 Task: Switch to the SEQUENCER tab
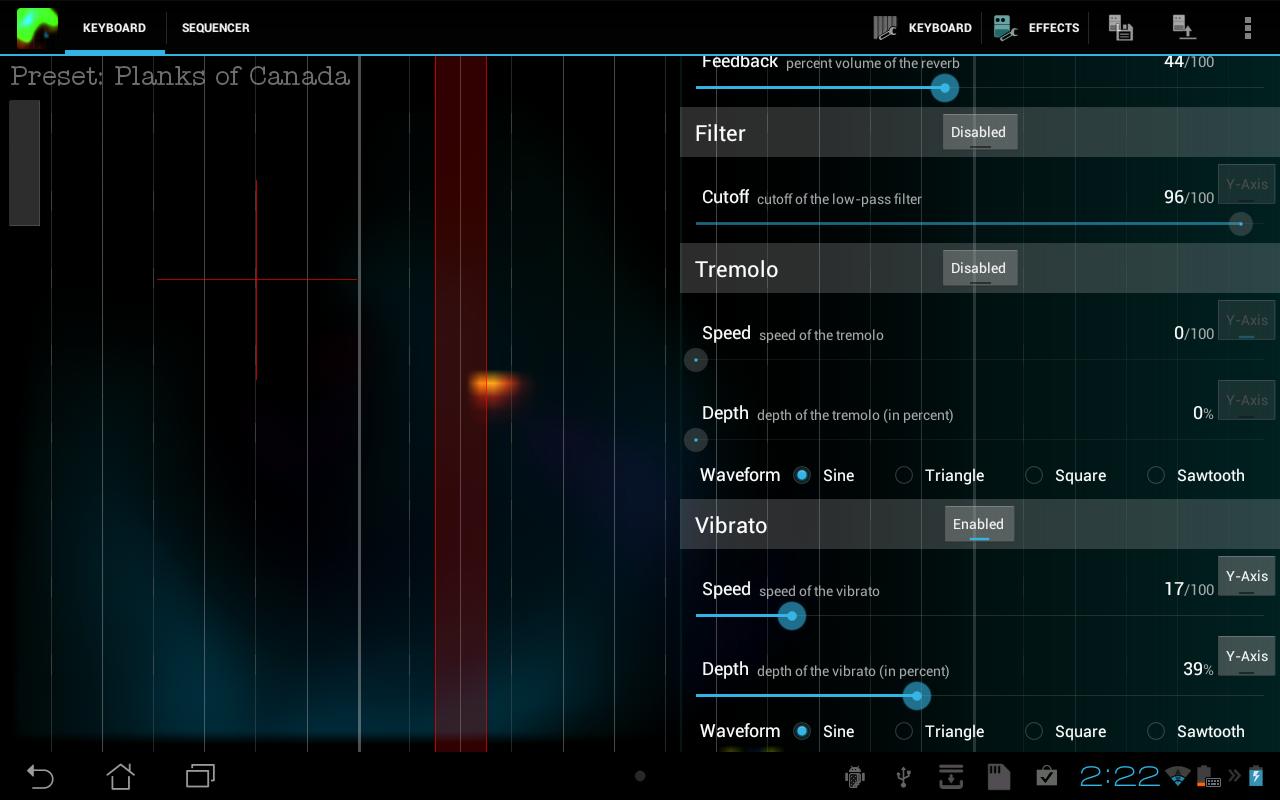tap(216, 28)
